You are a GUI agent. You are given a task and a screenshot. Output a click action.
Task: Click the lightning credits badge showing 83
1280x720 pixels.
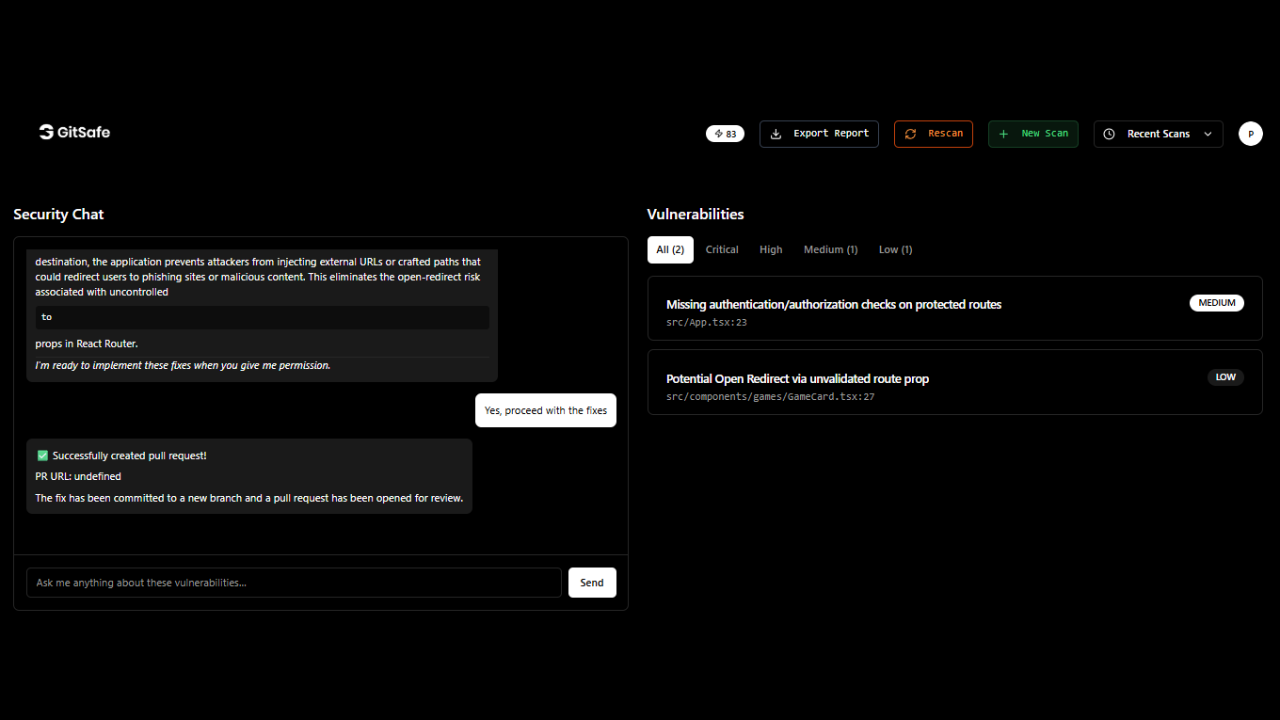[x=725, y=133]
